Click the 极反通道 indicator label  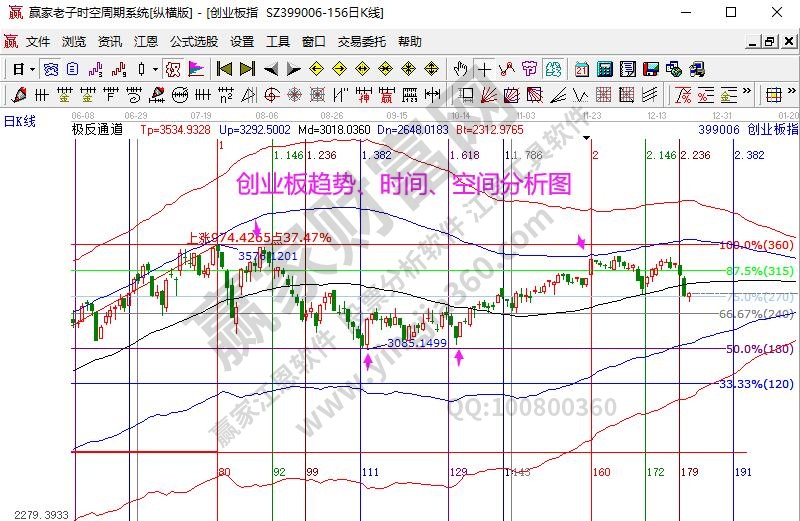coord(97,129)
